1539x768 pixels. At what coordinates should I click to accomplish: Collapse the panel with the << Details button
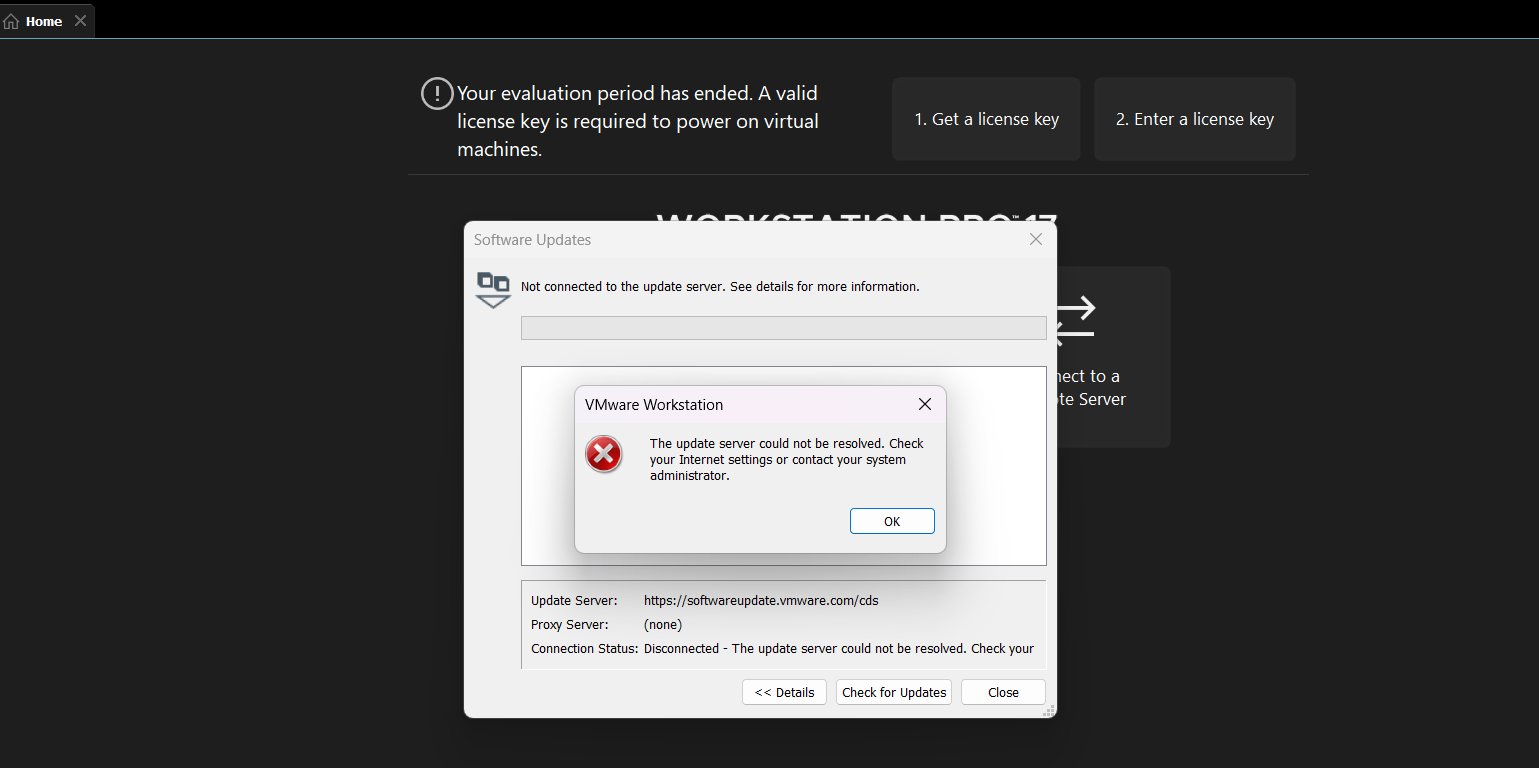[784, 692]
